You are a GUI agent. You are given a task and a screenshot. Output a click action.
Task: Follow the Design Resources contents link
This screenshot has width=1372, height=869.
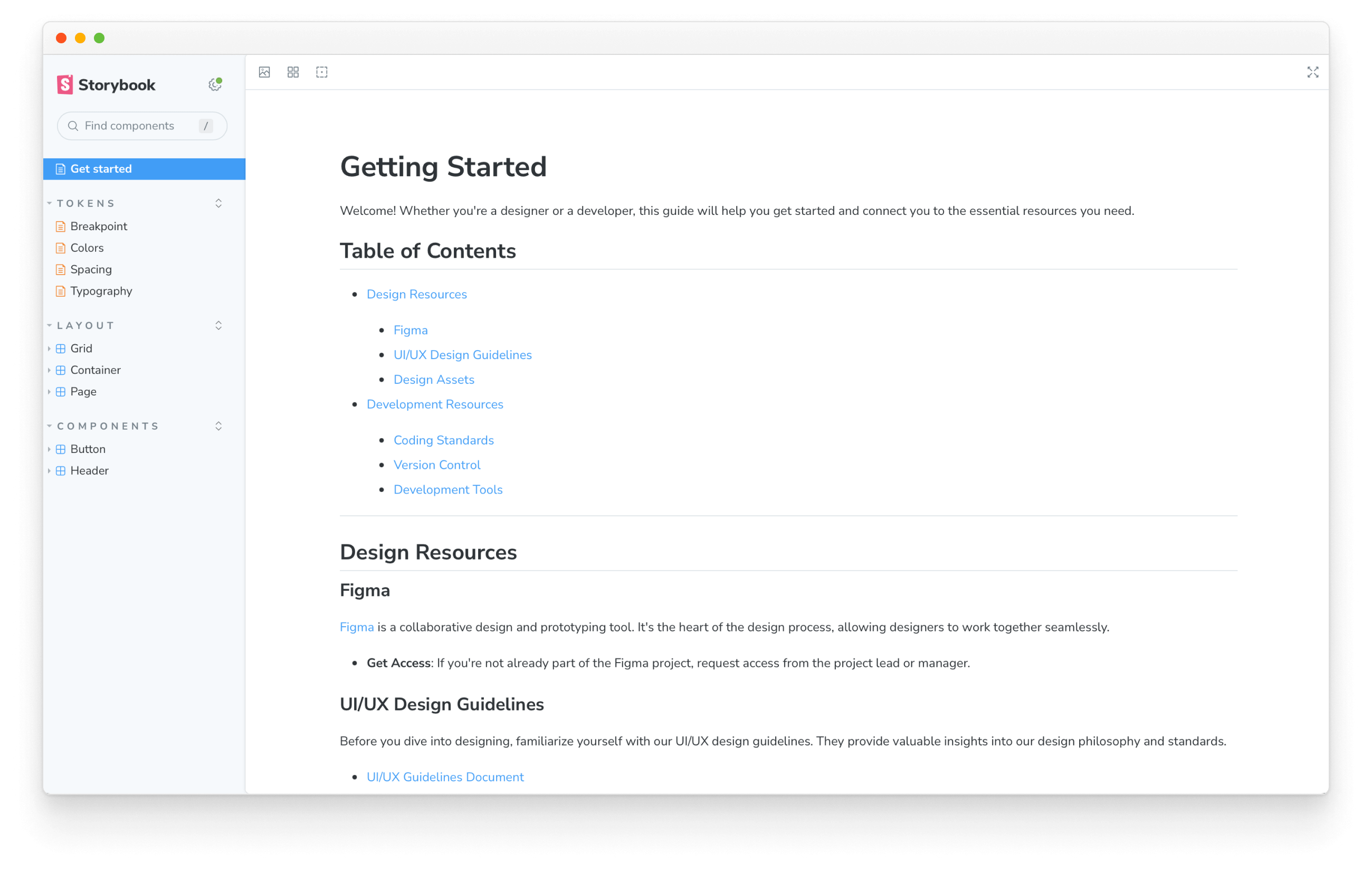(x=416, y=294)
